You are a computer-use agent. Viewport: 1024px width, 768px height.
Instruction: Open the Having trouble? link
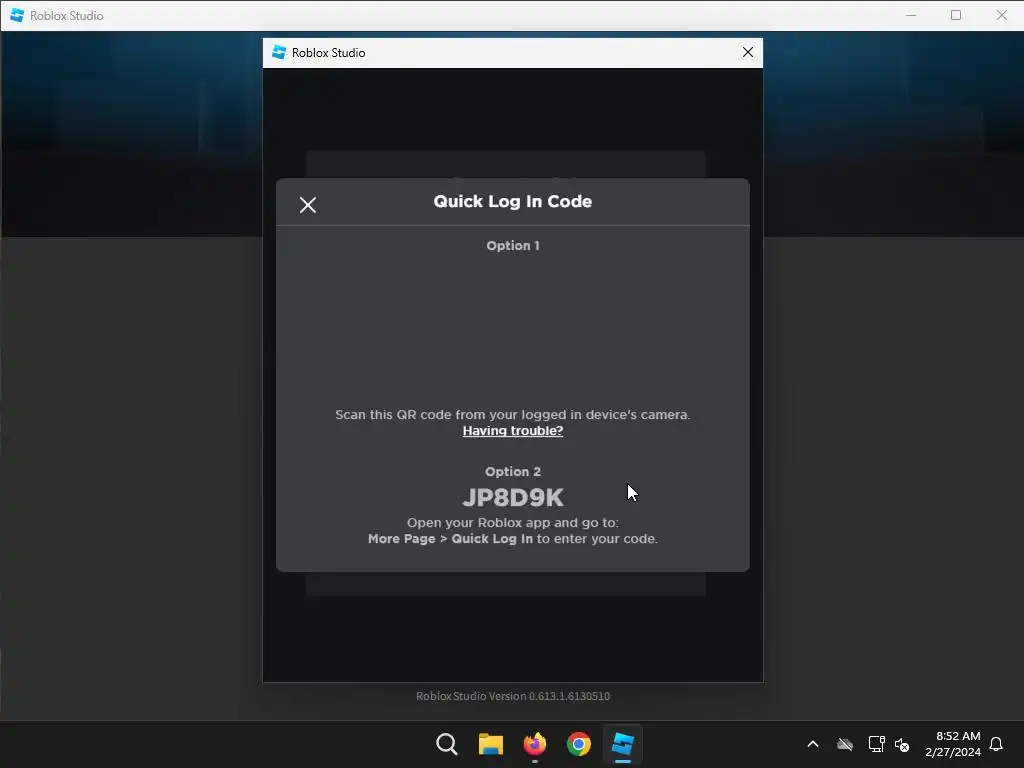pyautogui.click(x=513, y=431)
